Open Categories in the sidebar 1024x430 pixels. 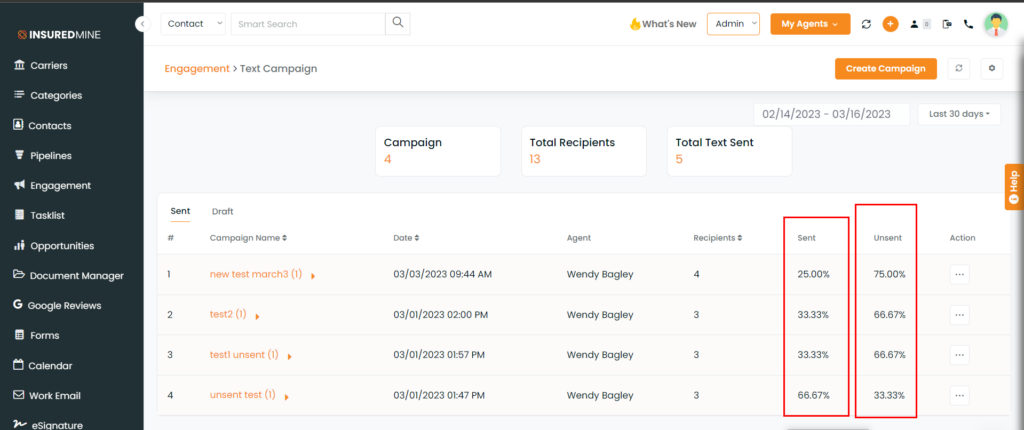[x=48, y=95]
